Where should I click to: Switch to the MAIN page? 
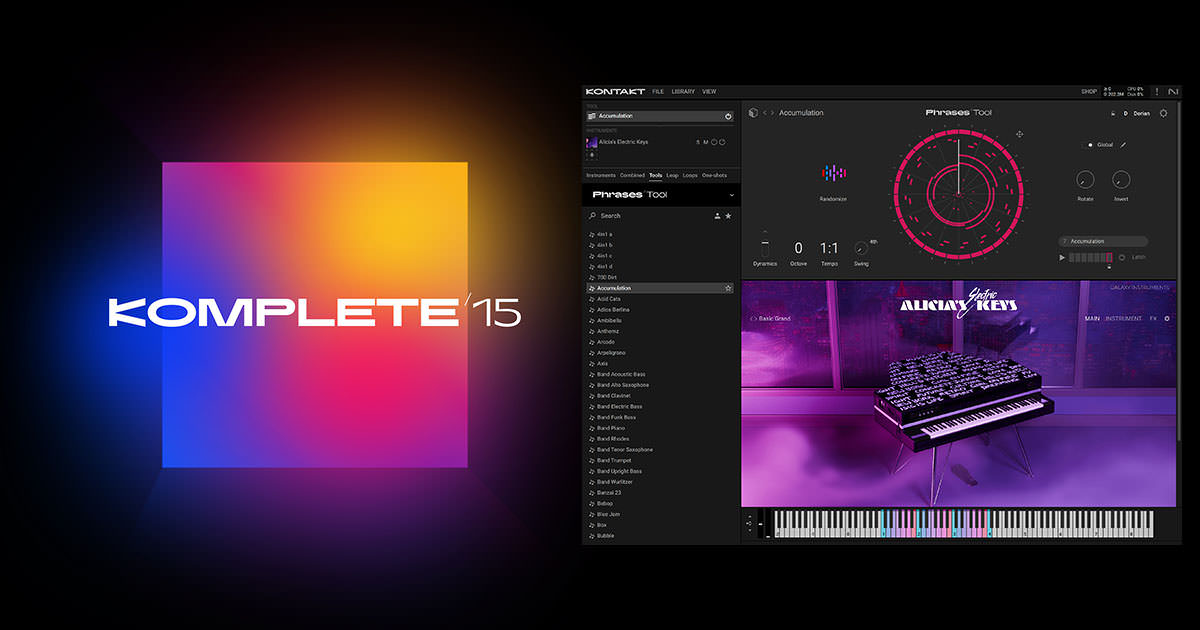pyautogui.click(x=1092, y=319)
